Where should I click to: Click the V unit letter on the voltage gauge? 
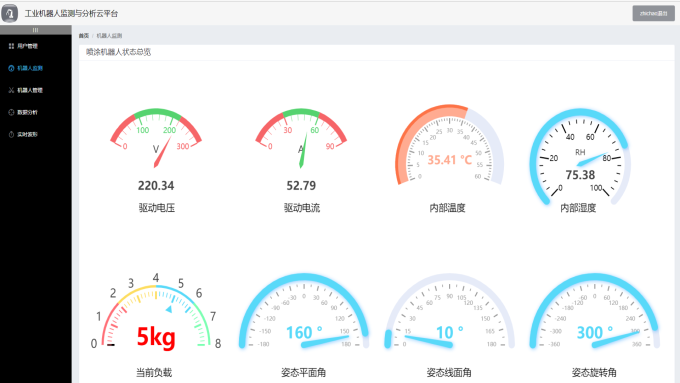pyautogui.click(x=156, y=149)
